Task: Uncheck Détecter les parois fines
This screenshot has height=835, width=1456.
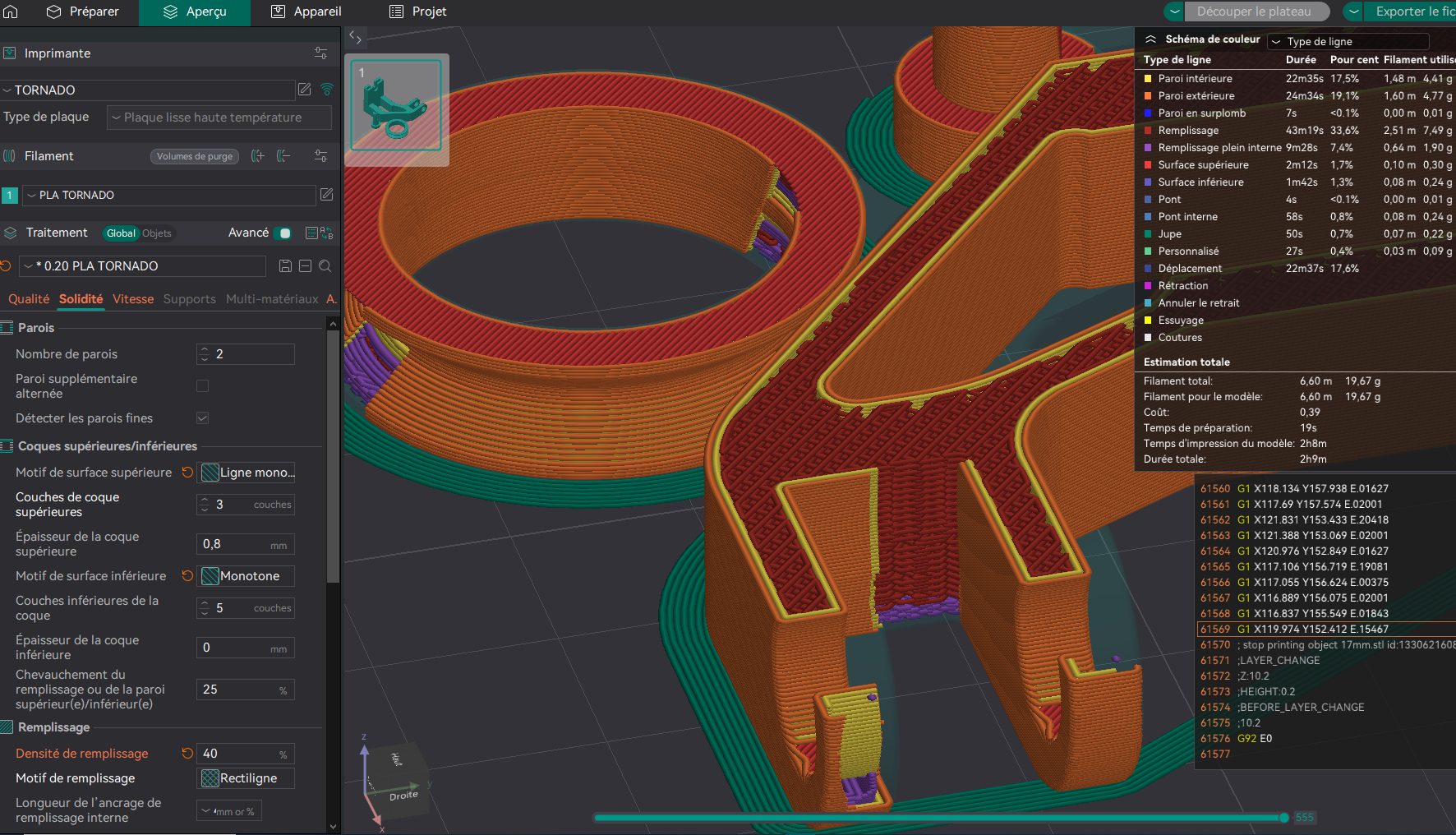Action: point(202,418)
